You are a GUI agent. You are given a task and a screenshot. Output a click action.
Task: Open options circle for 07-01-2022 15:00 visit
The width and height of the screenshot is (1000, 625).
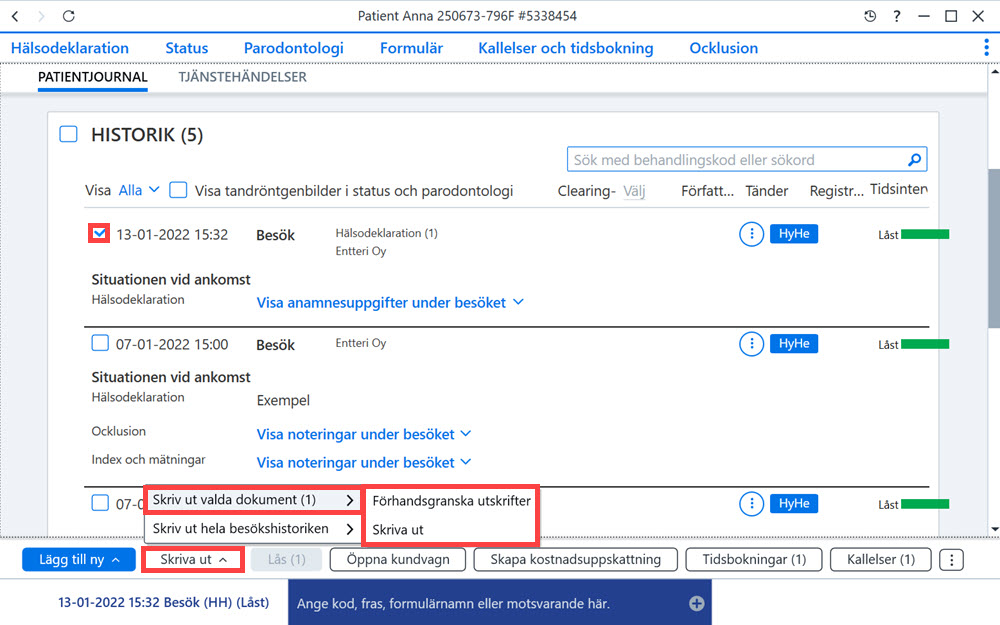751,344
